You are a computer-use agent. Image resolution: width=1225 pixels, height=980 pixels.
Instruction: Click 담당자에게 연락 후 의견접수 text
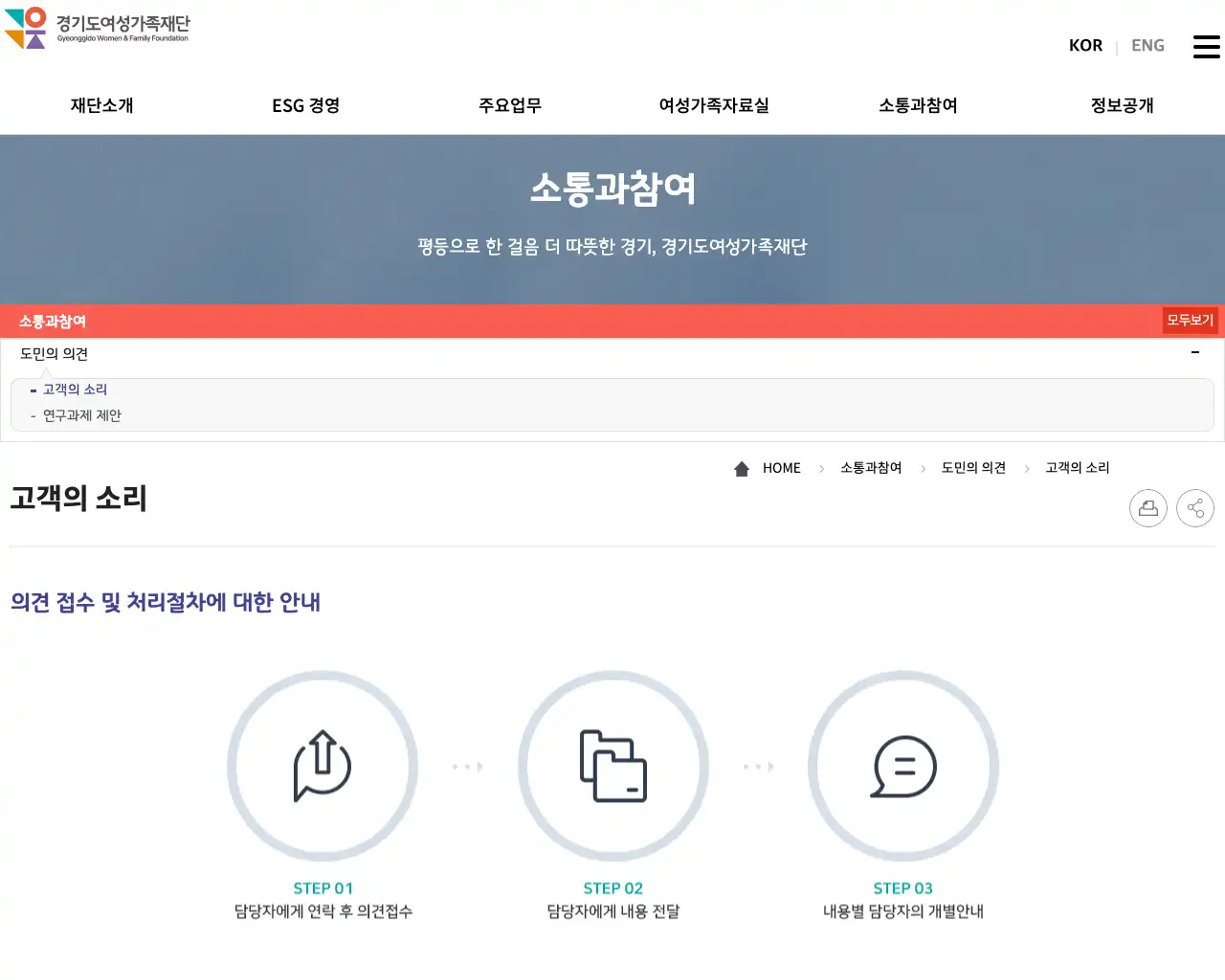click(x=323, y=912)
